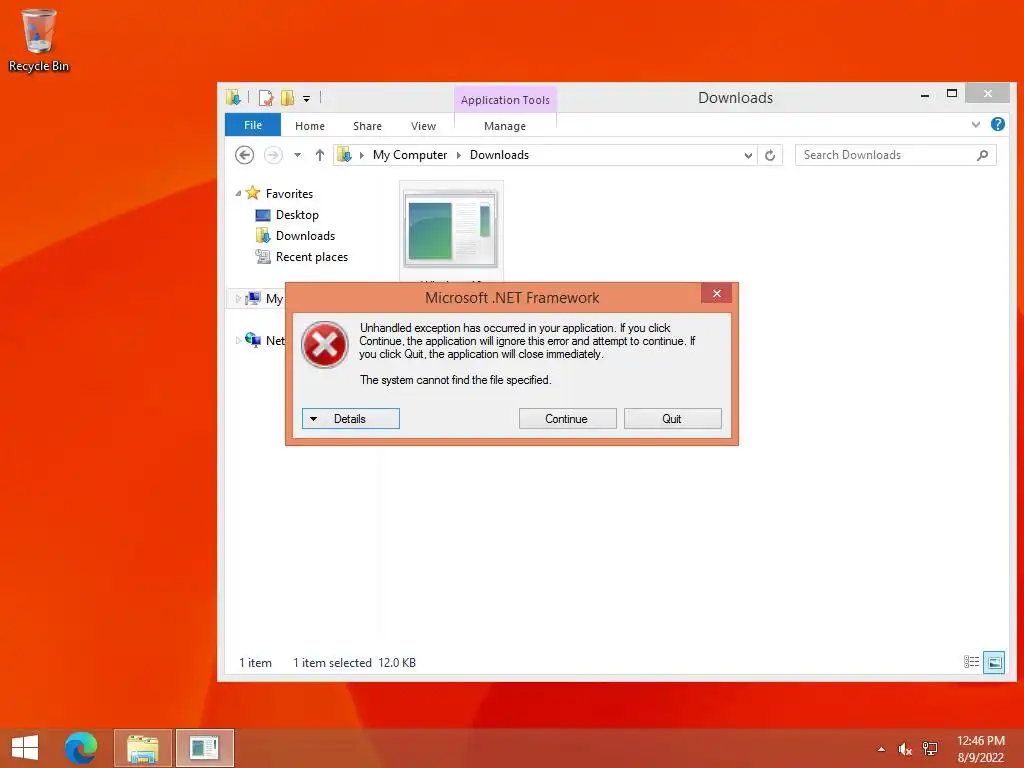Image resolution: width=1024 pixels, height=768 pixels.
Task: Click the New folder icon in title bar
Action: tap(287, 98)
